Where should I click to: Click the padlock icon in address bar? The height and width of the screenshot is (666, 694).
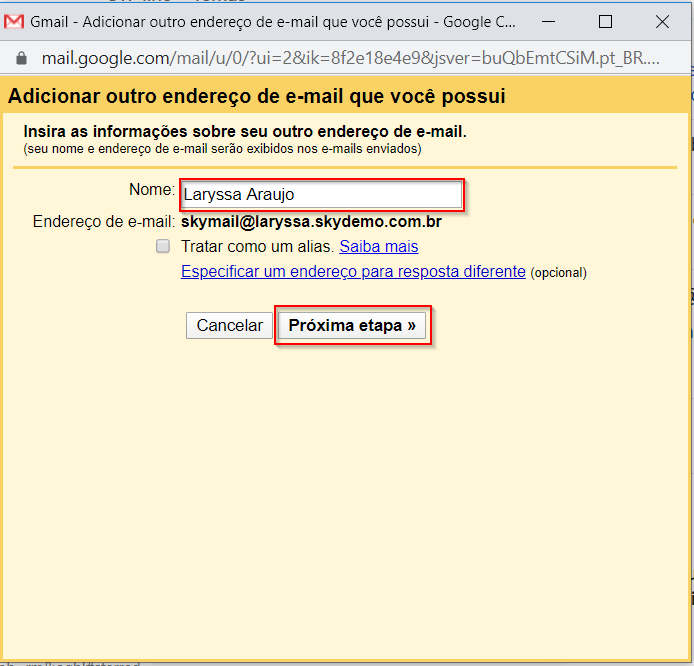coord(21,58)
